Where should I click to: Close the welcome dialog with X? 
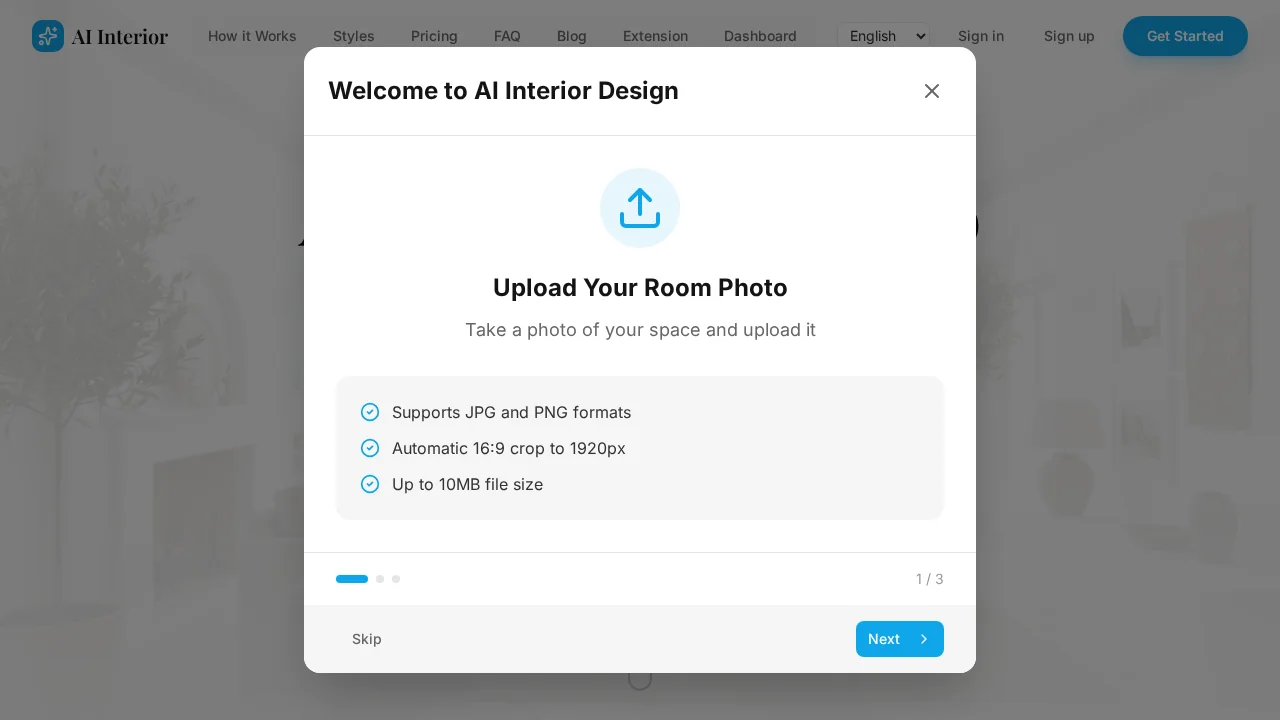[932, 91]
